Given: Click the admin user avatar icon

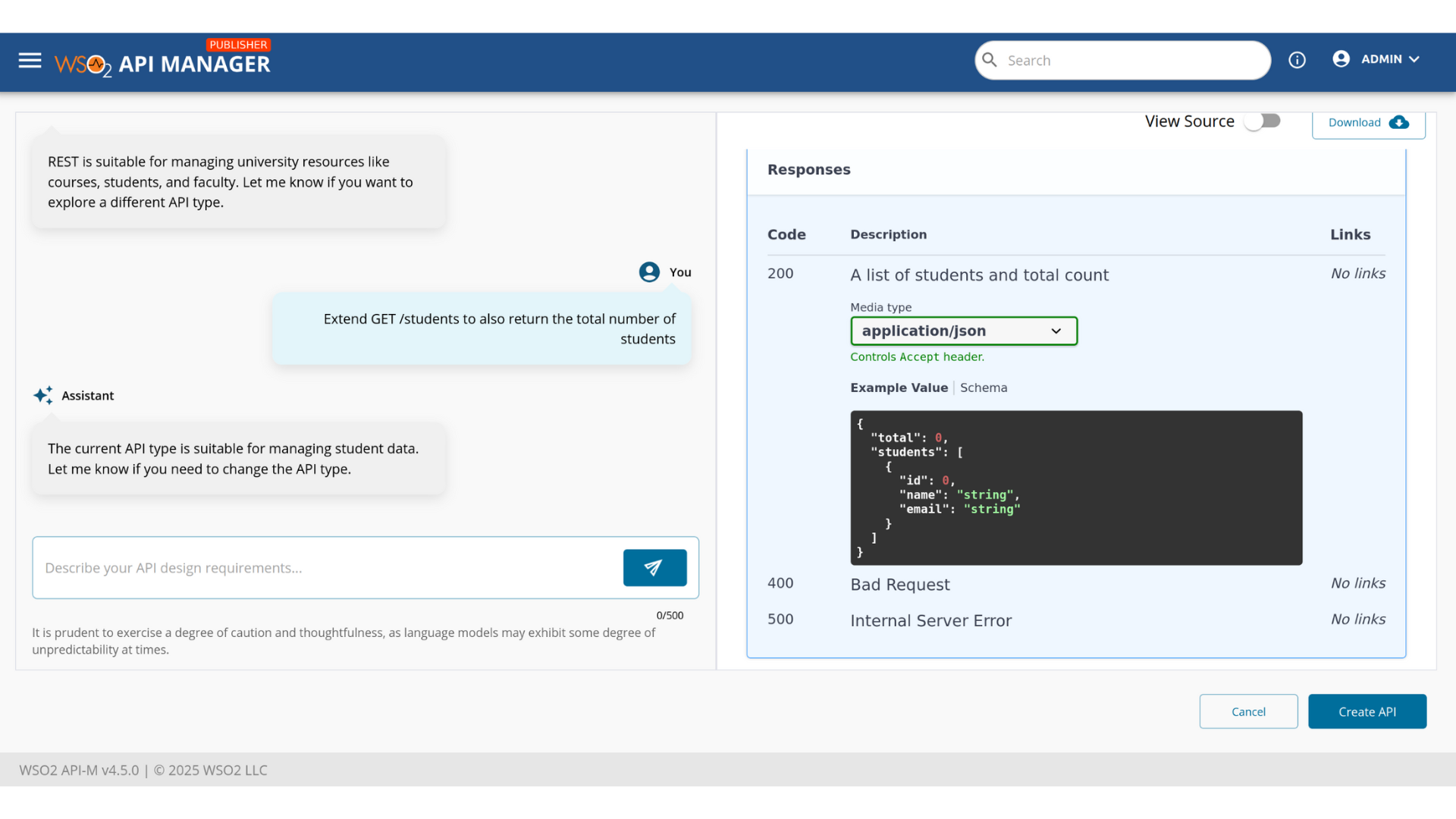Looking at the screenshot, I should coord(1341,59).
